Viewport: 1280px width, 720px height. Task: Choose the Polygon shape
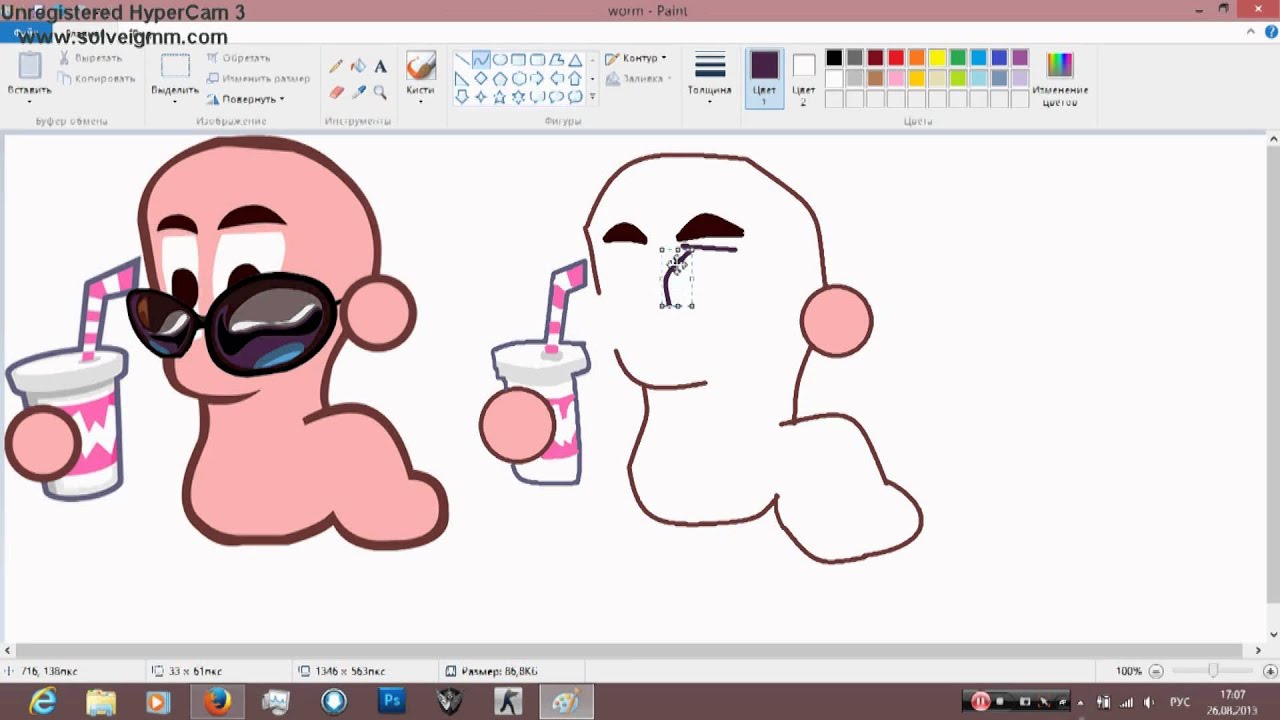[557, 60]
